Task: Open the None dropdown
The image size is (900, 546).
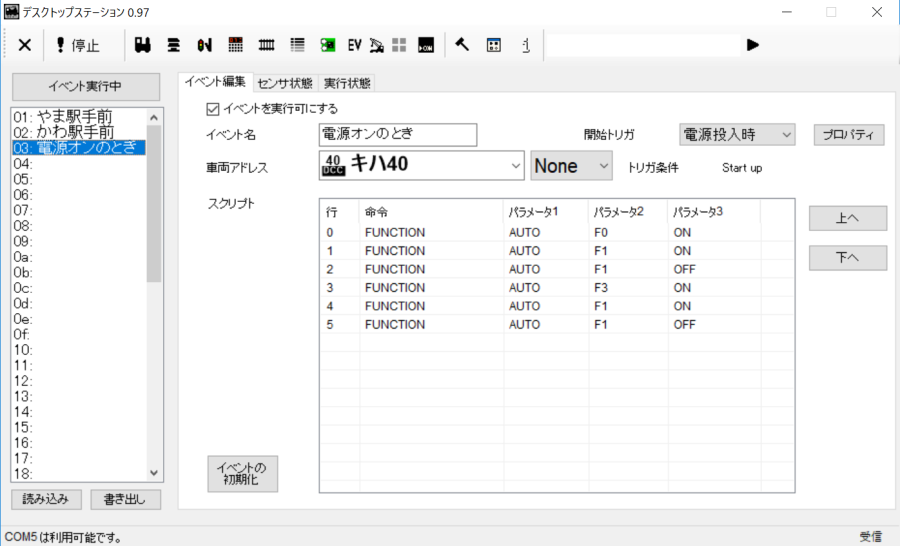Action: [571, 165]
